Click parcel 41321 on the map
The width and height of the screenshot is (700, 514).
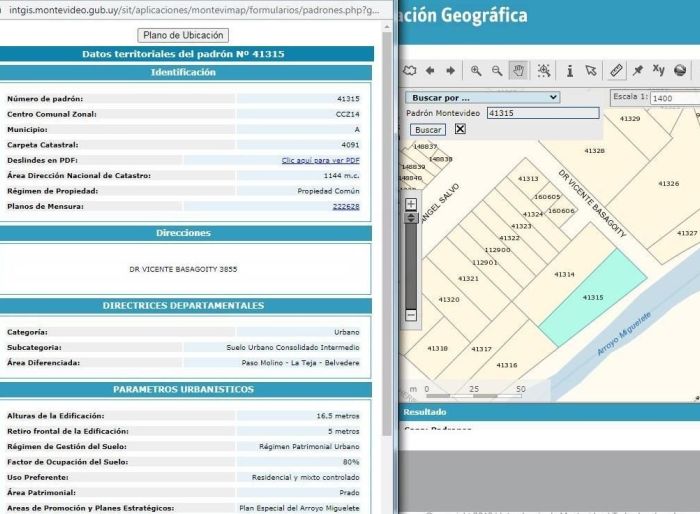tap(468, 279)
